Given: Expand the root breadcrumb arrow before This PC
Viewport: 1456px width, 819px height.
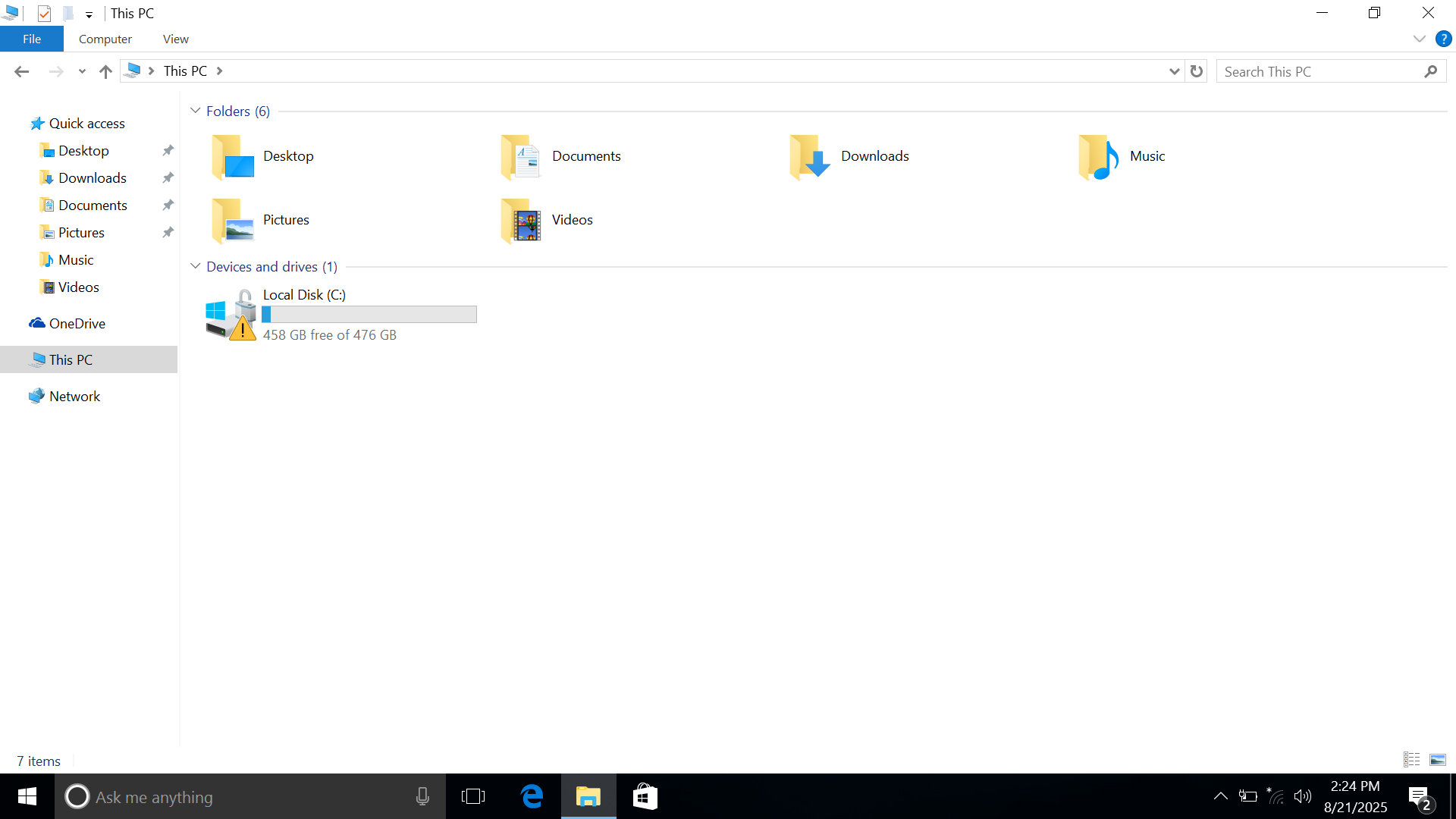Looking at the screenshot, I should (x=151, y=71).
